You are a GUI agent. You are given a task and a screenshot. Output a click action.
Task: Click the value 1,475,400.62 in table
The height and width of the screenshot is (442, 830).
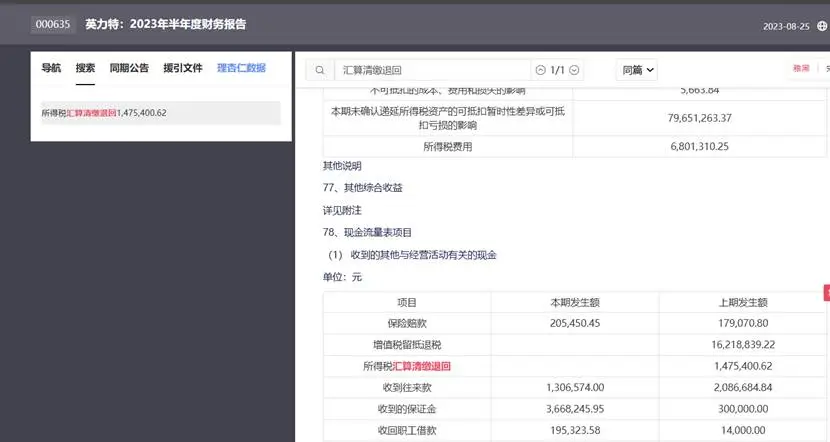(x=743, y=366)
